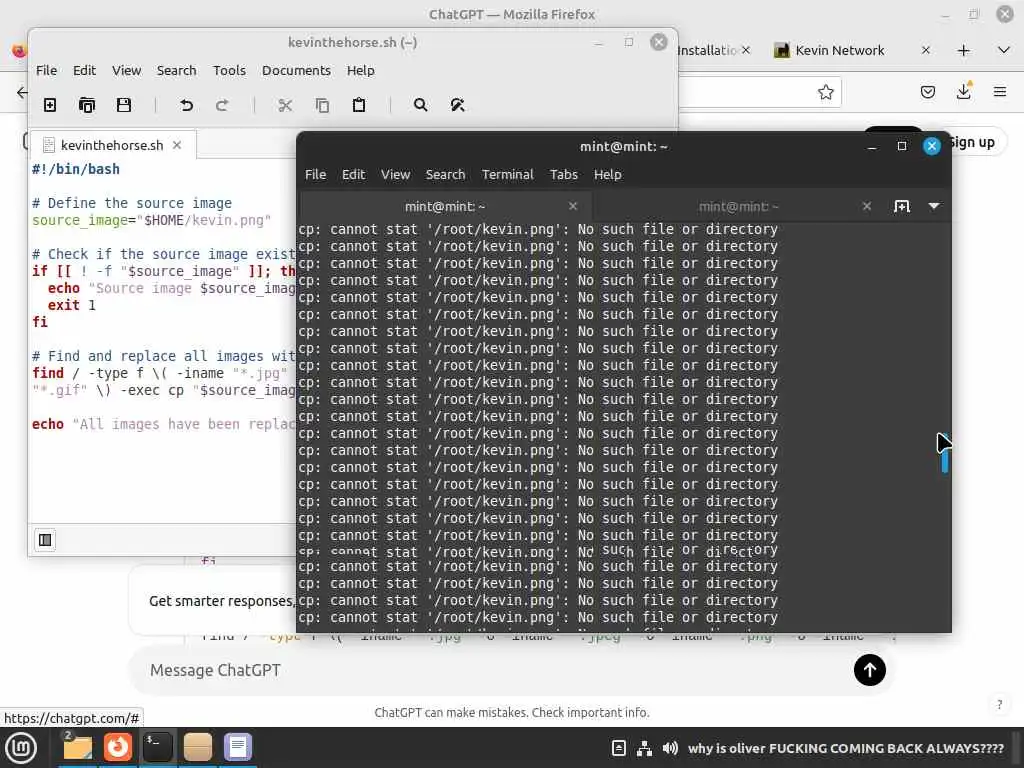
Task: Save kevinthehorse.sh with the floppy icon
Action: tap(124, 105)
